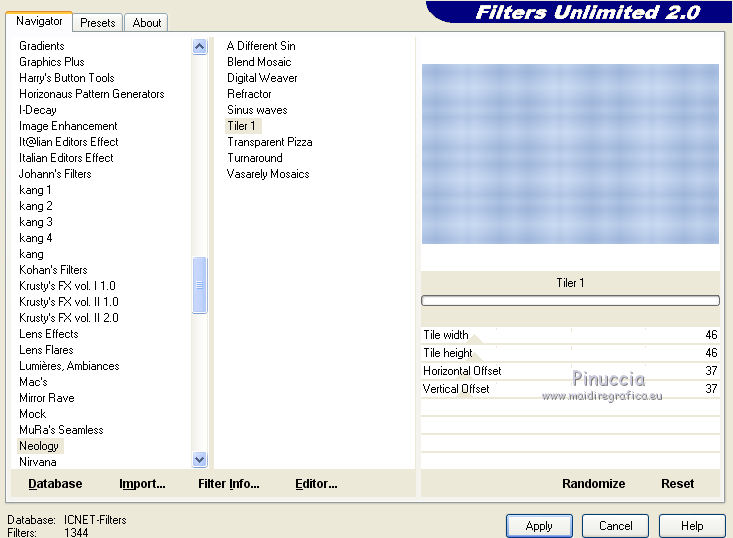
Task: Select Krusty's FX vol. I 1.0
Action: (67, 286)
